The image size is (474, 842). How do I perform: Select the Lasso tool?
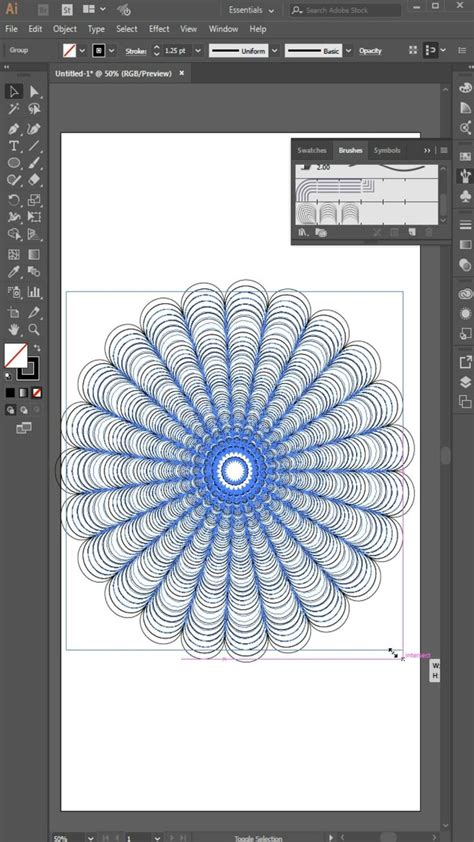[34, 110]
